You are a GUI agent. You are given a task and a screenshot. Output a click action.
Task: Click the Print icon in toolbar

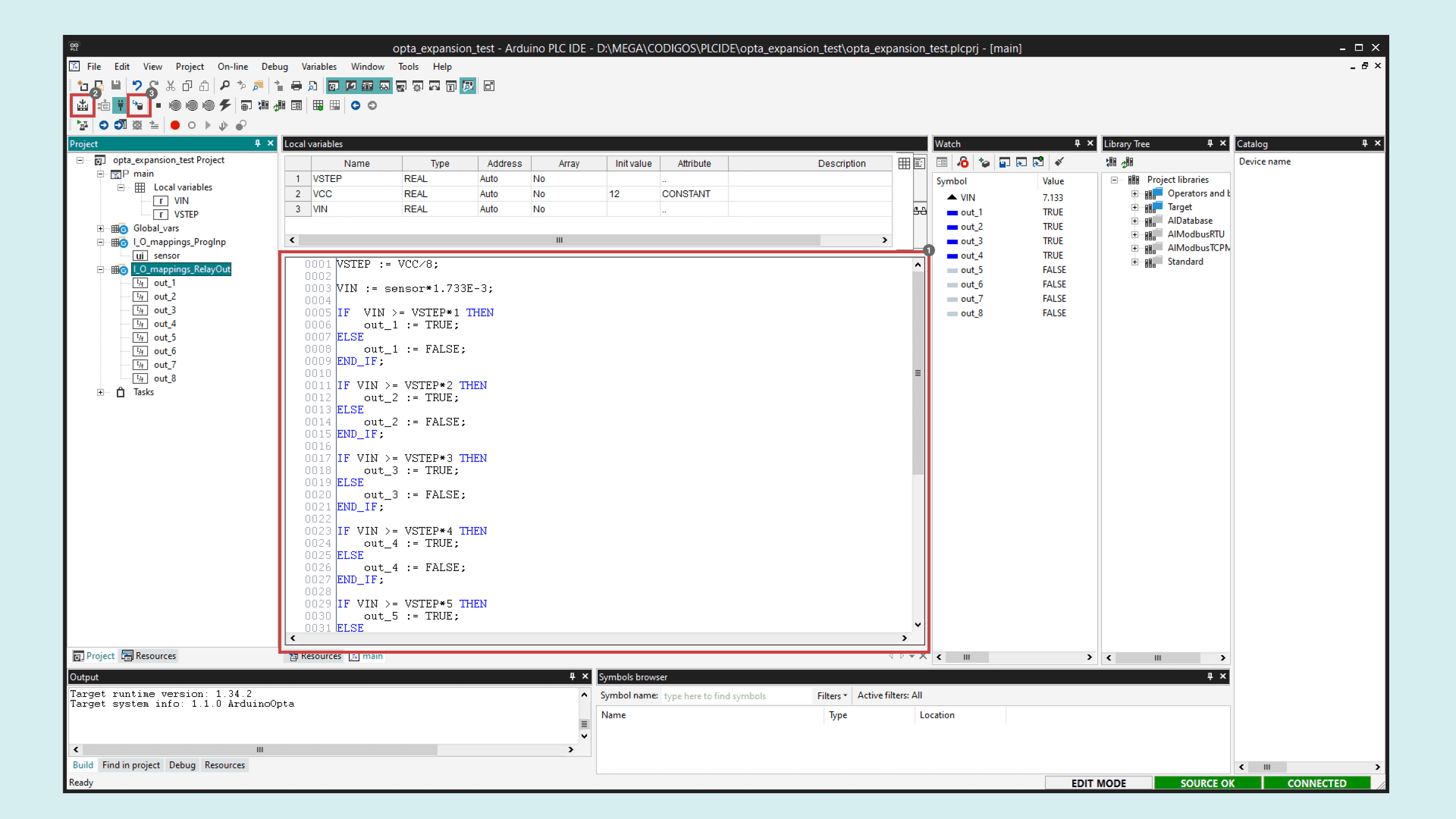pyautogui.click(x=296, y=86)
